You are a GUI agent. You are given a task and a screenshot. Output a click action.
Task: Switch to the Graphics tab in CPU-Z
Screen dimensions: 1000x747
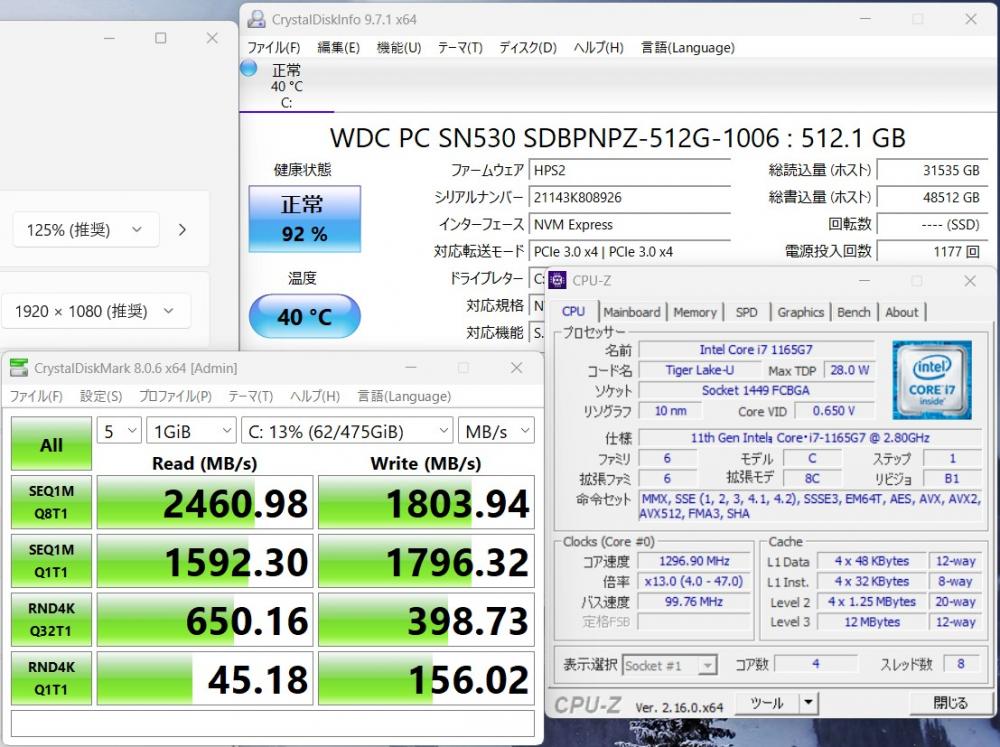800,312
